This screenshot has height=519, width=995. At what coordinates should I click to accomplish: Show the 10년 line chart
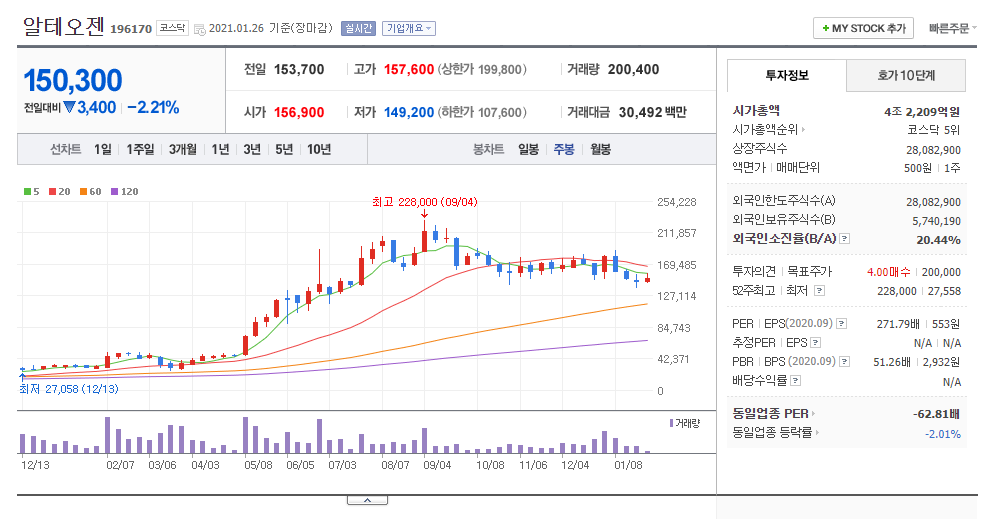319,149
